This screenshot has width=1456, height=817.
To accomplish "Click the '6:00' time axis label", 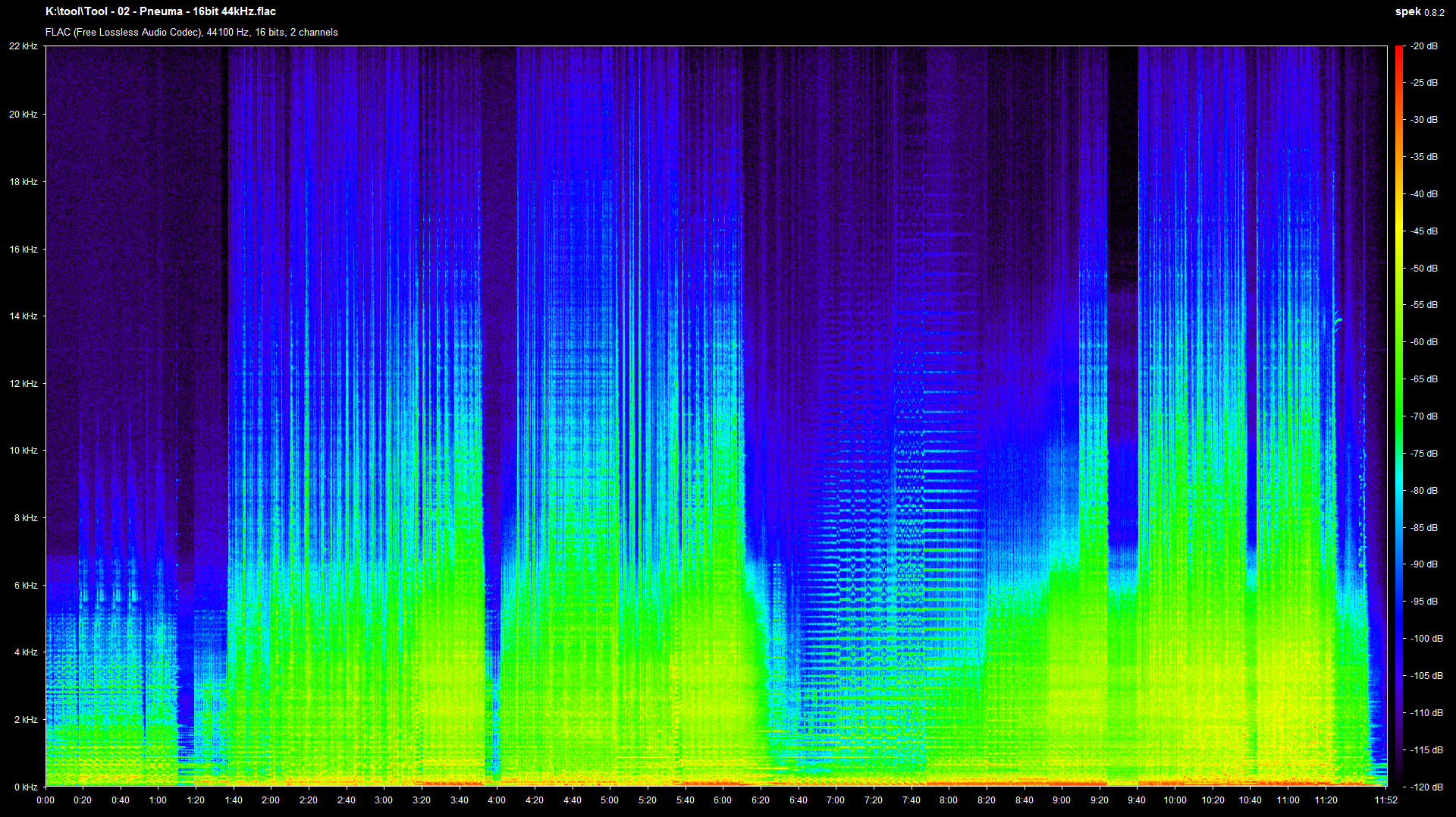I will coord(723,800).
